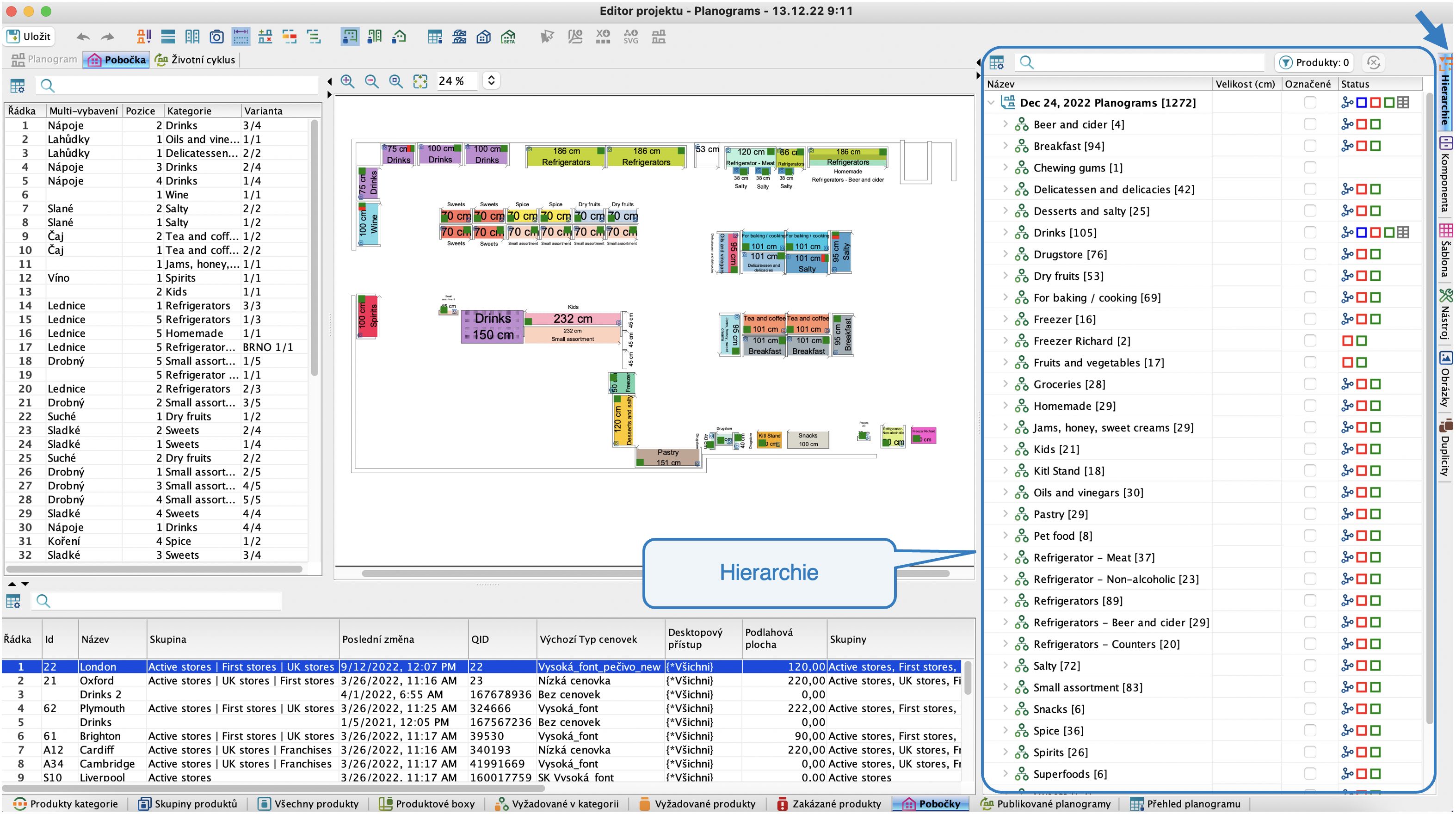This screenshot has height=814, width=1456.
Task: Check the Označené box for Spirits
Action: pyautogui.click(x=1309, y=752)
